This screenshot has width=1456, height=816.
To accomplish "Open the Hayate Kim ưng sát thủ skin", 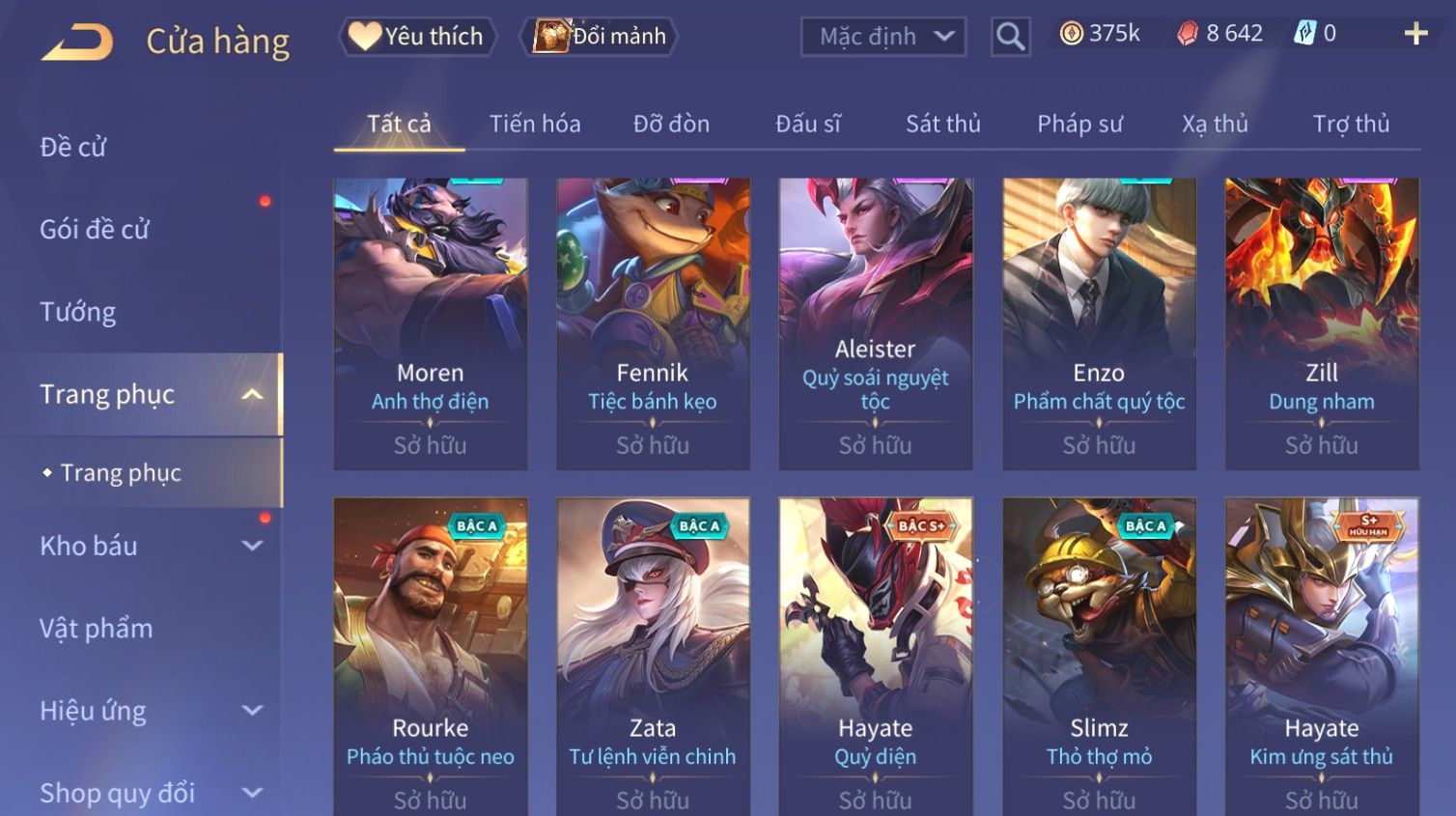I will [1322, 657].
